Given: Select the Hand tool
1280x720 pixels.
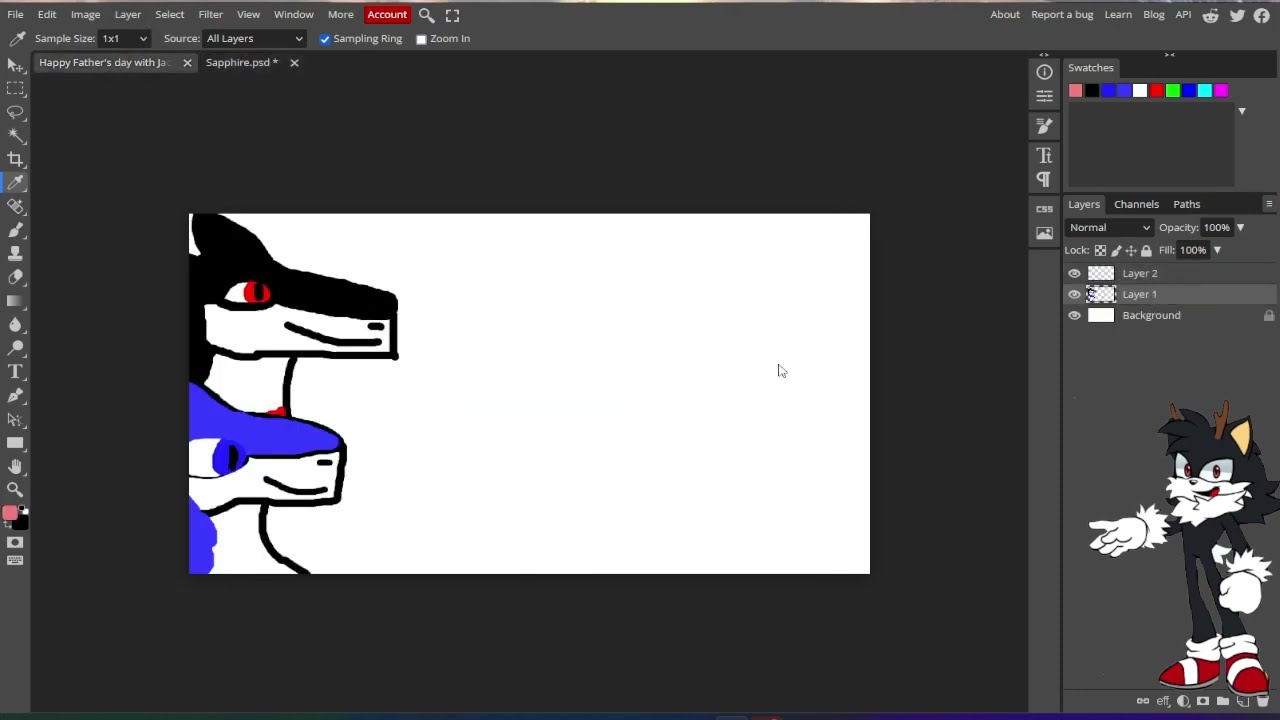Looking at the screenshot, I should click(x=15, y=466).
